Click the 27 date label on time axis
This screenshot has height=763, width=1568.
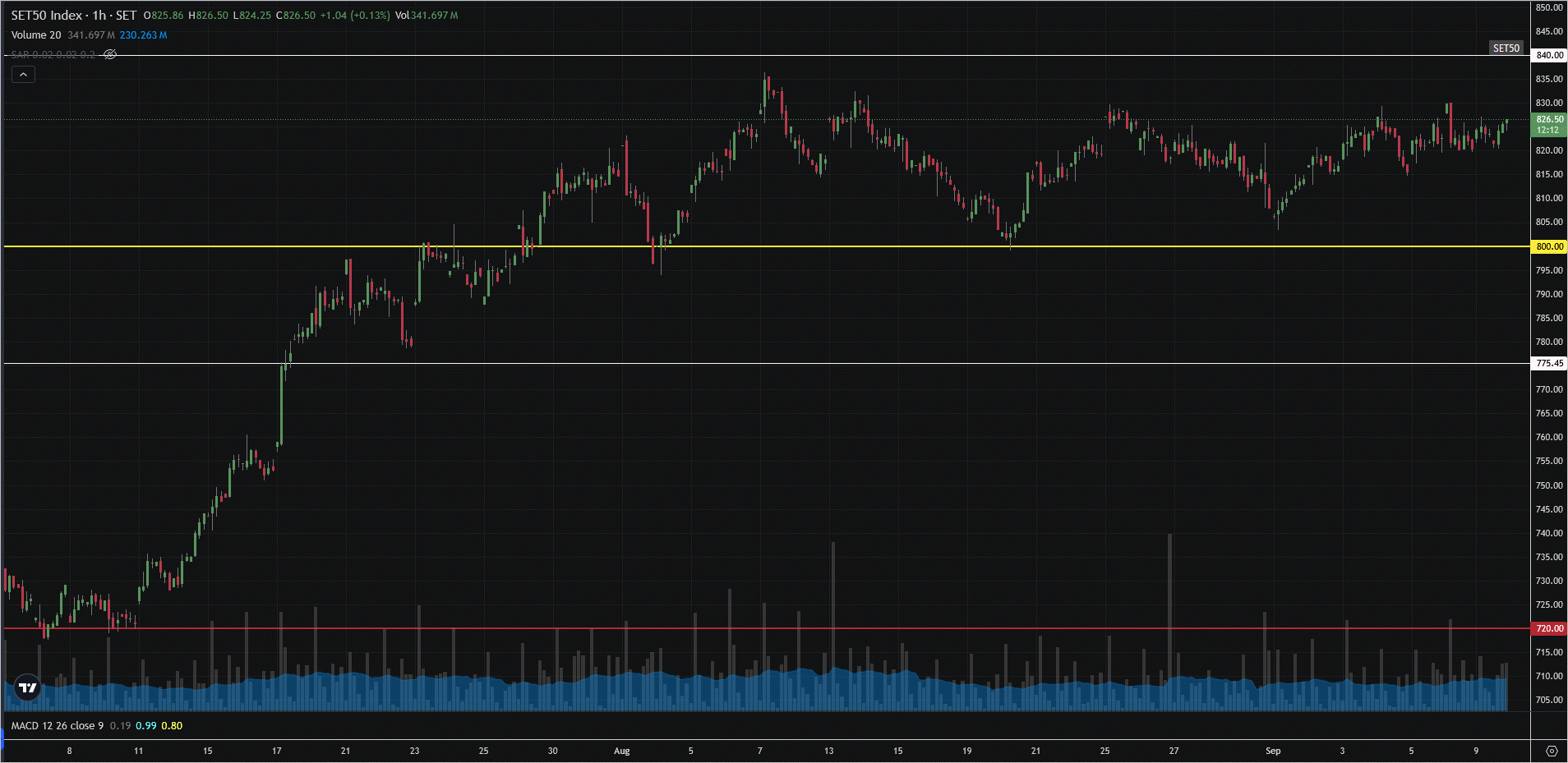[1174, 751]
